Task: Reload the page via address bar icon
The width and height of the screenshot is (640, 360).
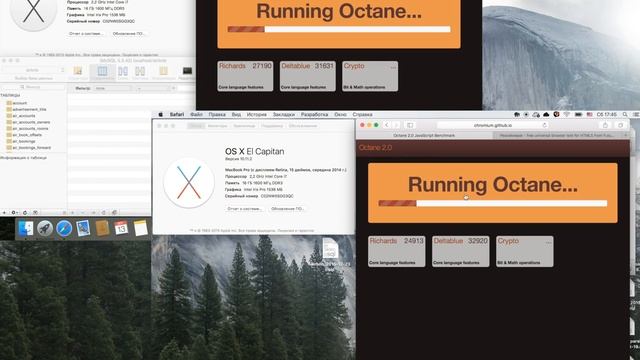Action: (544, 125)
